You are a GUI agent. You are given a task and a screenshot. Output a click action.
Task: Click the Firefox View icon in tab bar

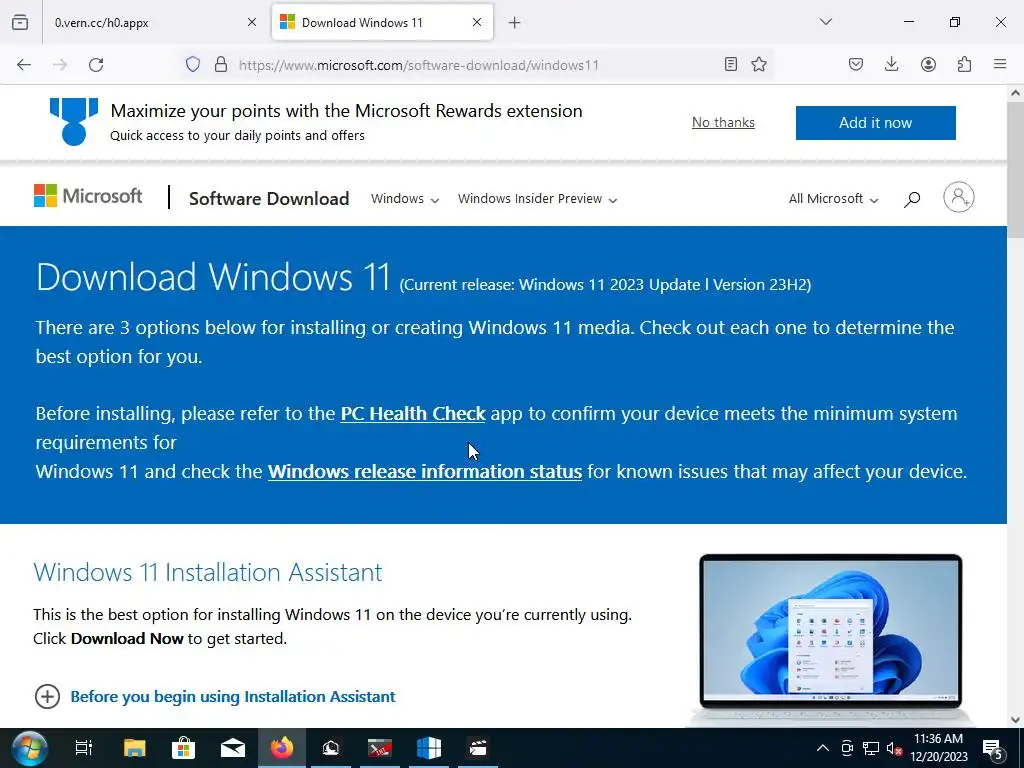20,23
